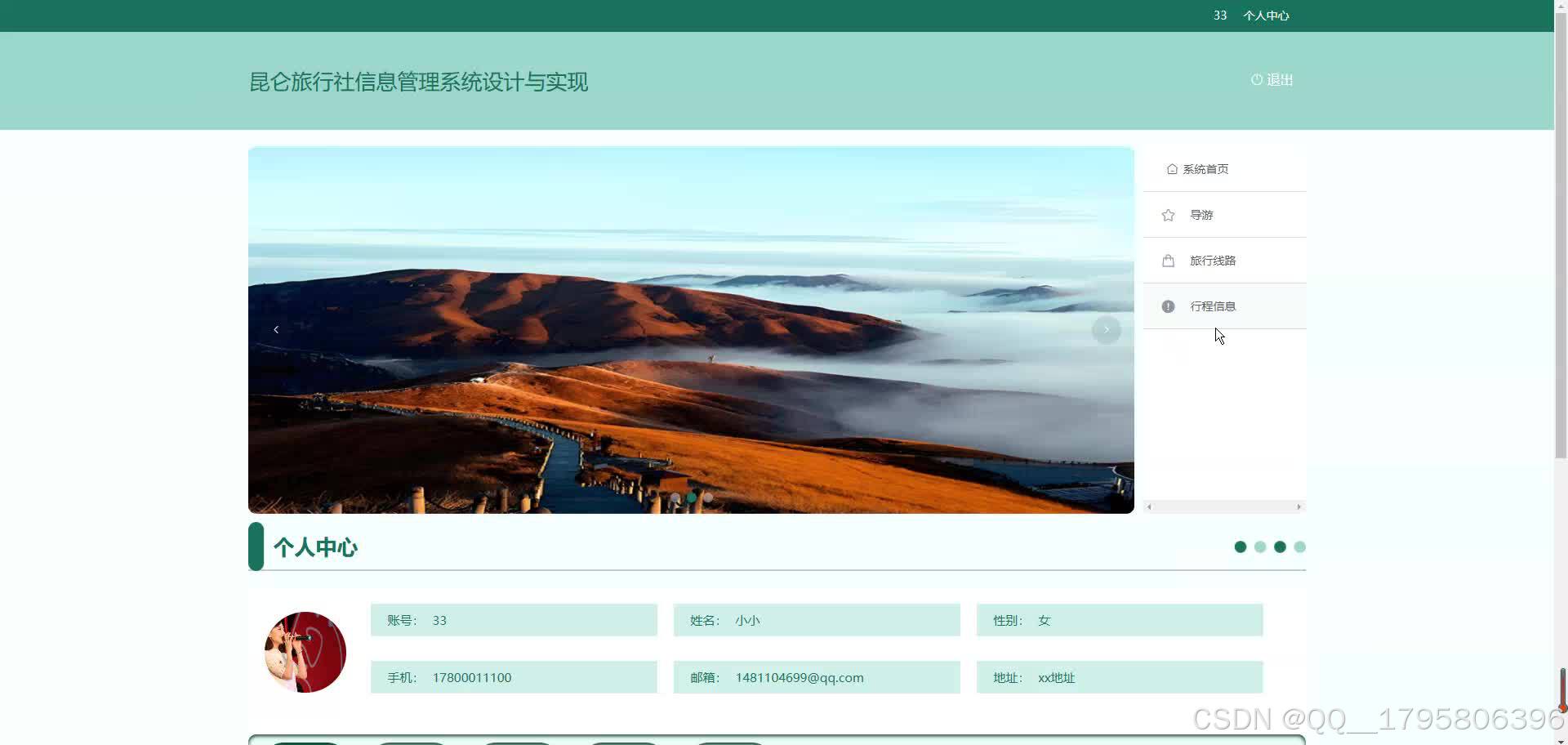Screen dimensions: 1568x745
Task: Click the 姓名 field showing 小小
Action: (817, 620)
